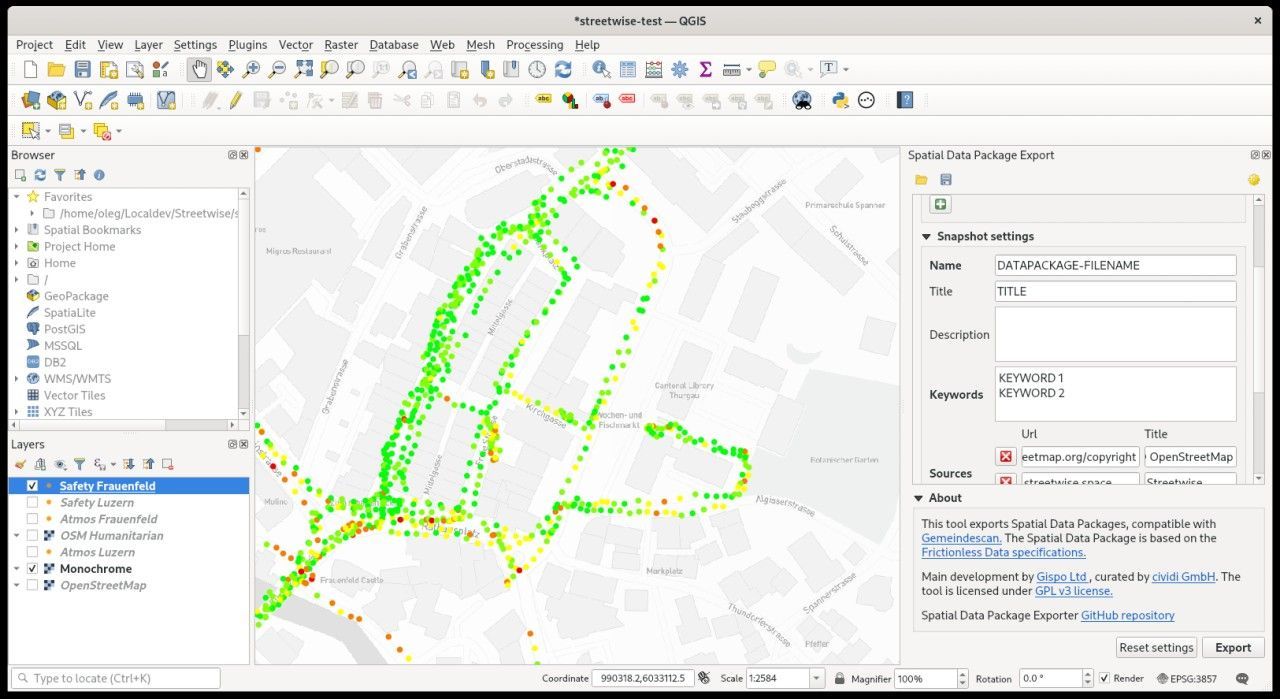Expand the XYZ Tiles node

click(17, 412)
